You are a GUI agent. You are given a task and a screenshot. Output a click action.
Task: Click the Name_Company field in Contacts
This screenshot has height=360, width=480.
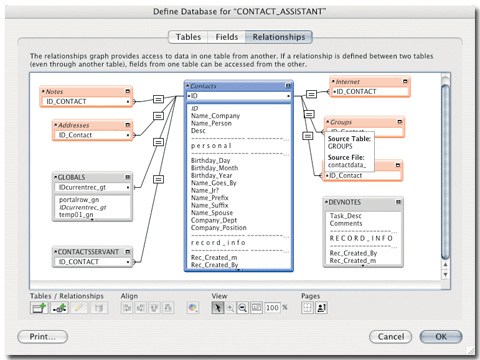tap(215, 116)
